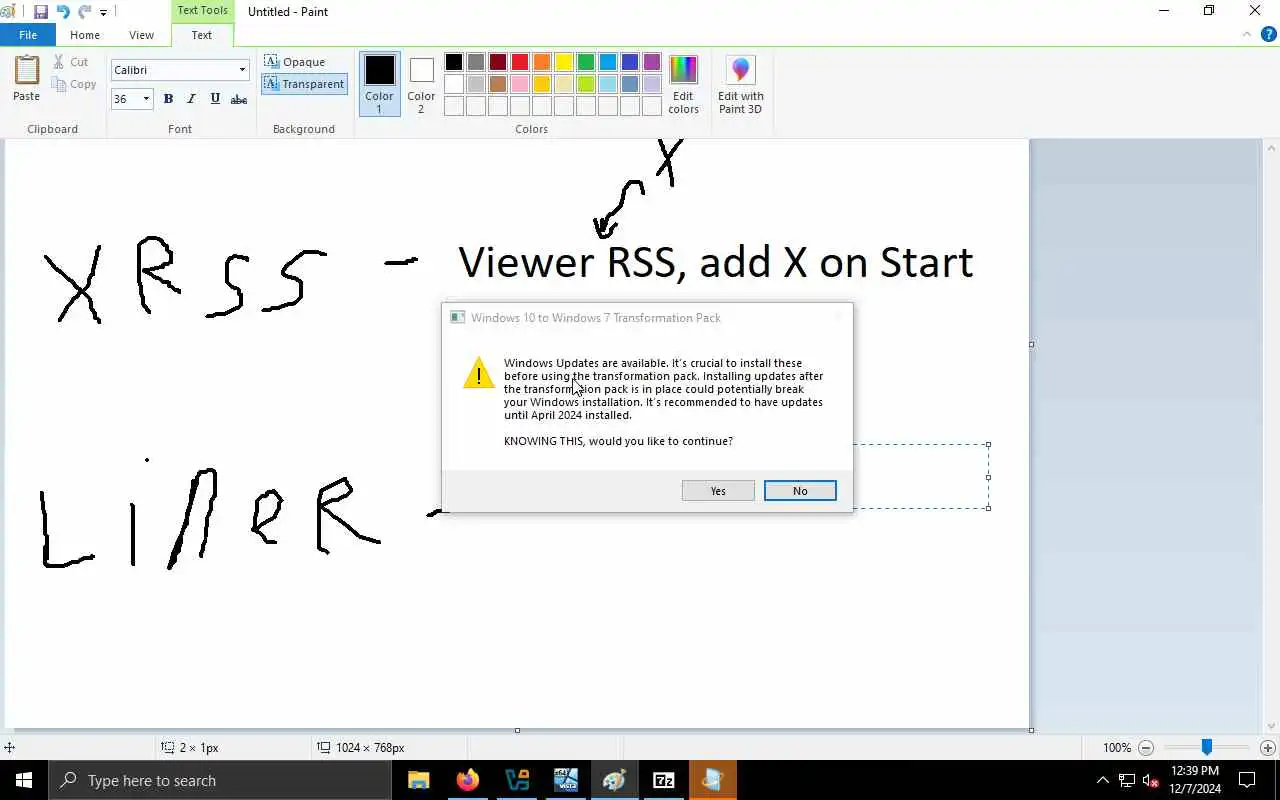Open the File menu
The height and width of the screenshot is (800, 1280).
pos(28,35)
